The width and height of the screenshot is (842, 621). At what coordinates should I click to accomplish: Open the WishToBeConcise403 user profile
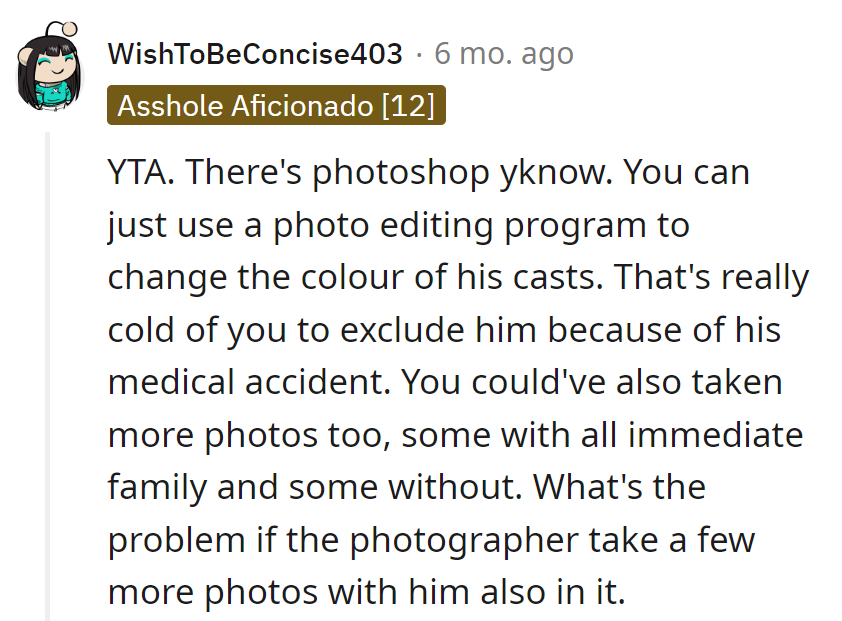tap(254, 53)
